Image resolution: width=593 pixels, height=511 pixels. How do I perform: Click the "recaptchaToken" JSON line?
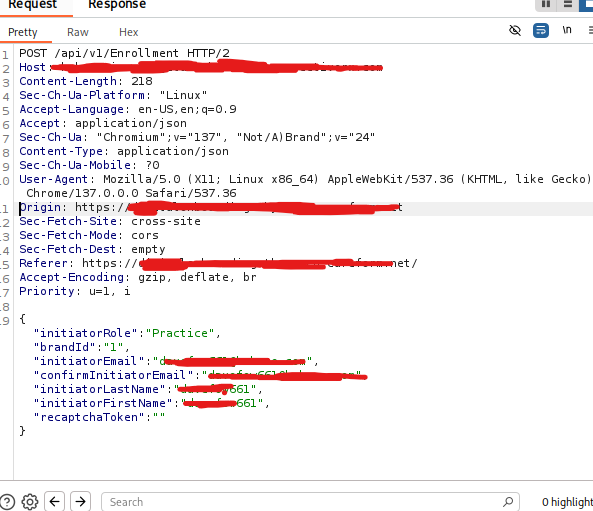[x=99, y=417]
